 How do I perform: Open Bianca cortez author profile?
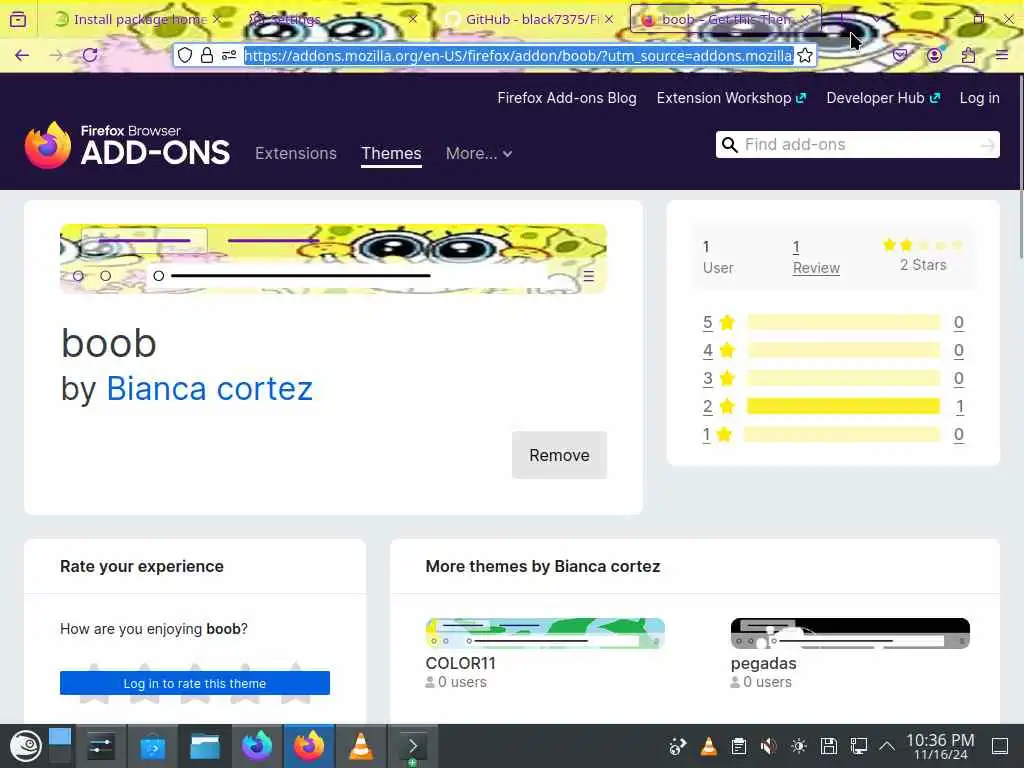(210, 389)
